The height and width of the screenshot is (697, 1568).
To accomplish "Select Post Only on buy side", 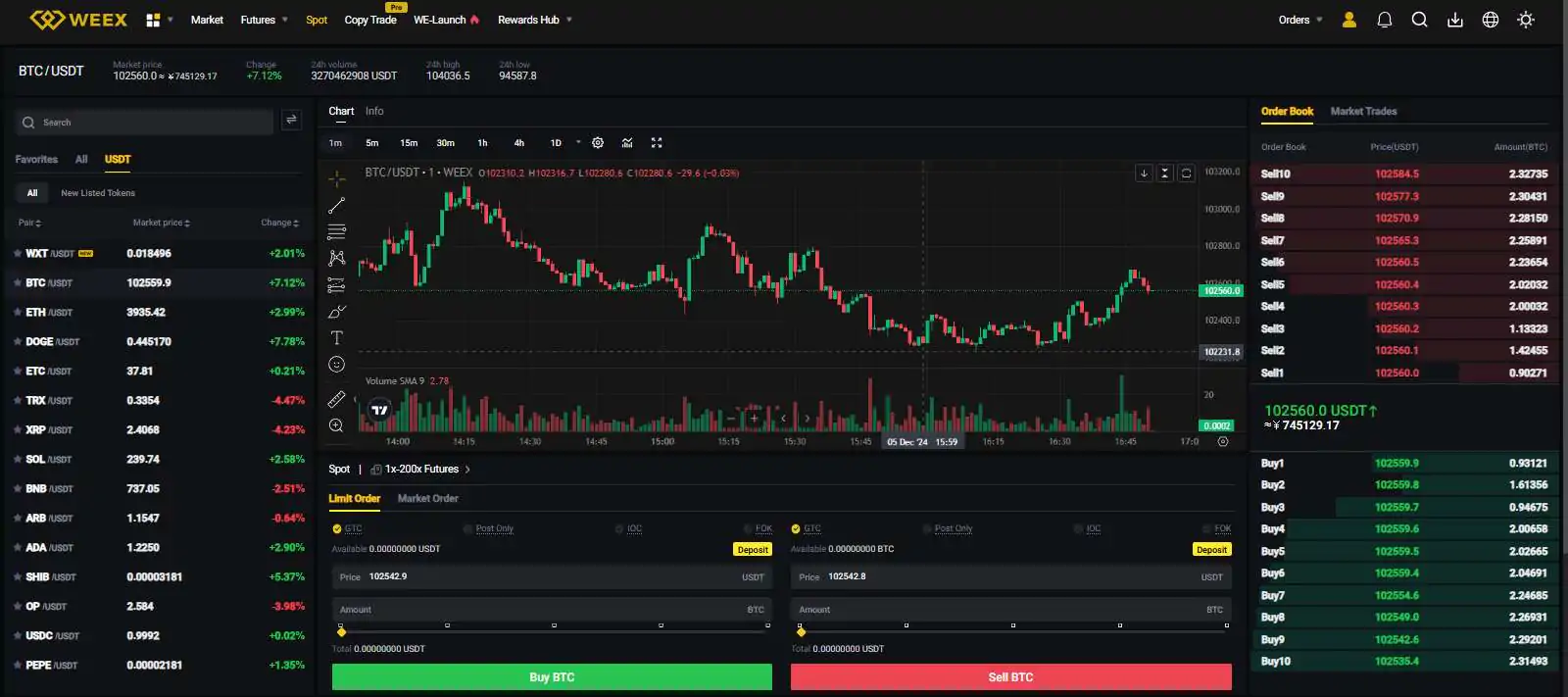I will click(x=488, y=528).
